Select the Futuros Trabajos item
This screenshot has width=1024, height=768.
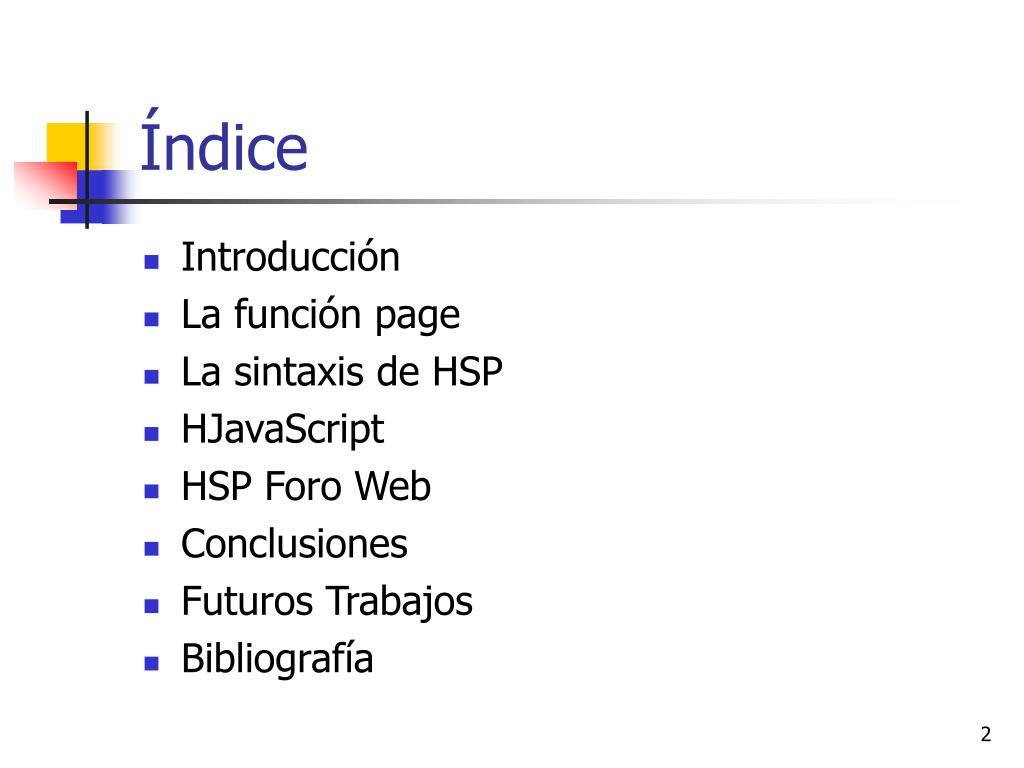tap(327, 602)
